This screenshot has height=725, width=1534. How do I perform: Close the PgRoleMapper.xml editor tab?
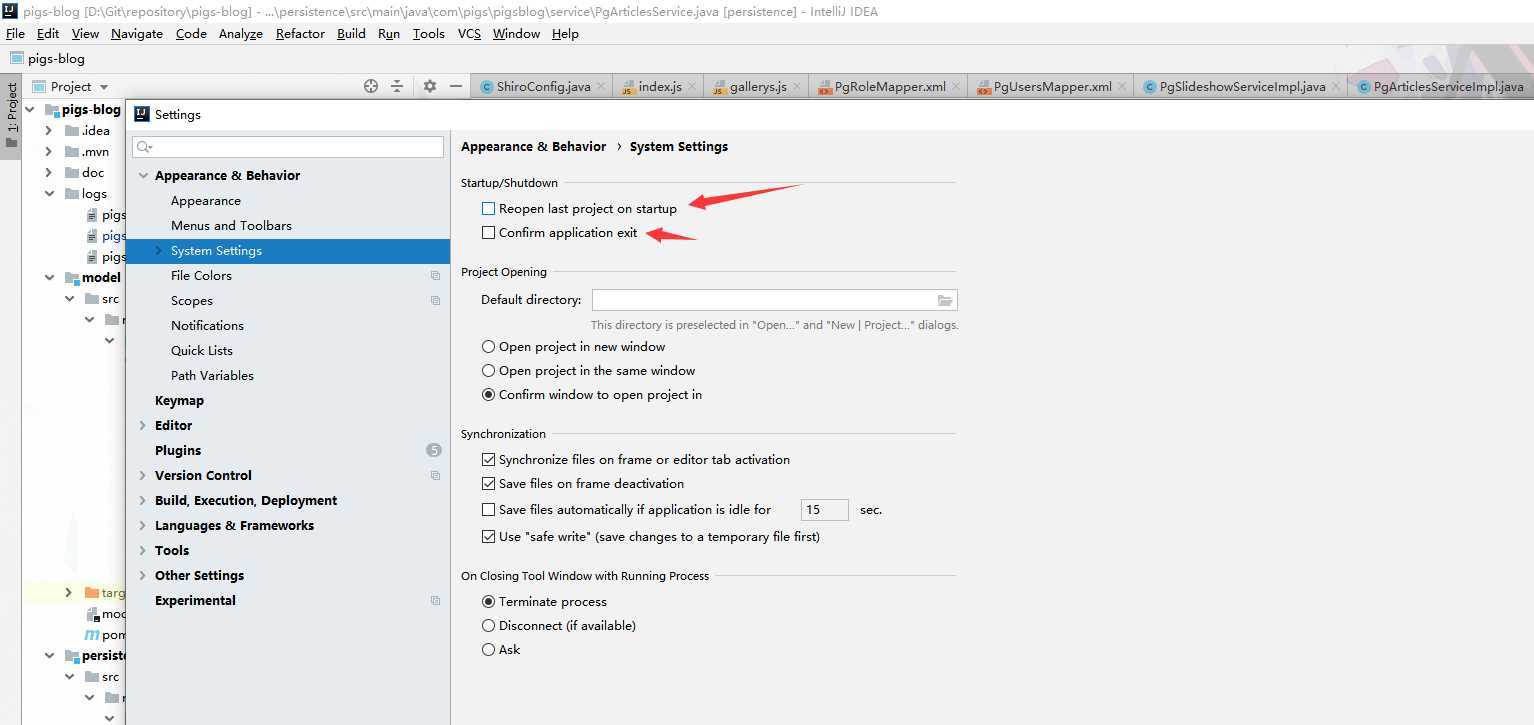coord(956,87)
